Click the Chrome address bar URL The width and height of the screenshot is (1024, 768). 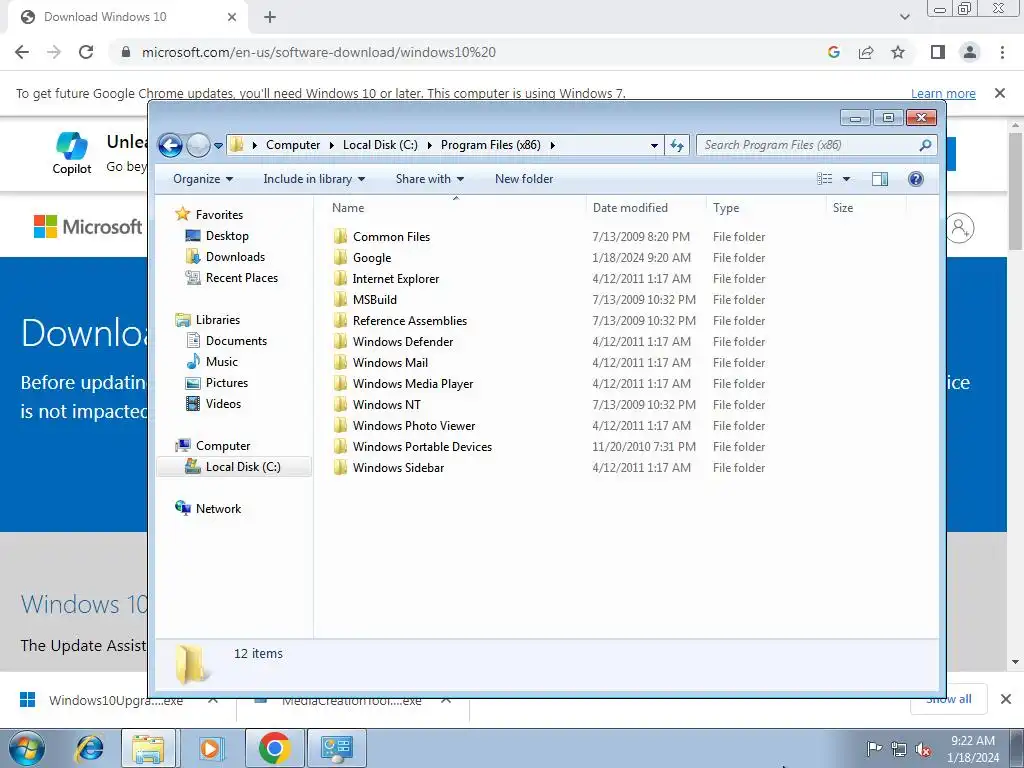[319, 52]
